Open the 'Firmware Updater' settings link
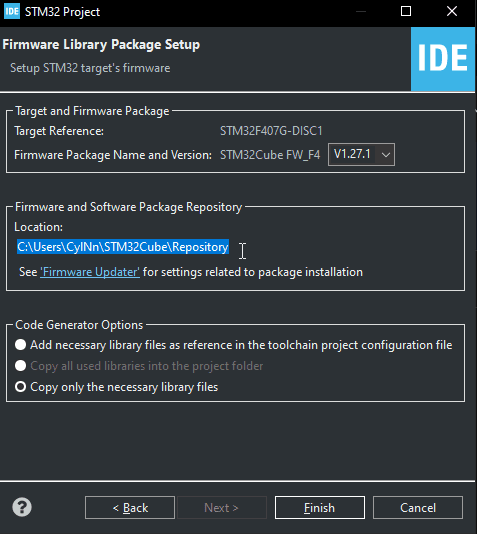The width and height of the screenshot is (477, 534). pyautogui.click(x=90, y=272)
